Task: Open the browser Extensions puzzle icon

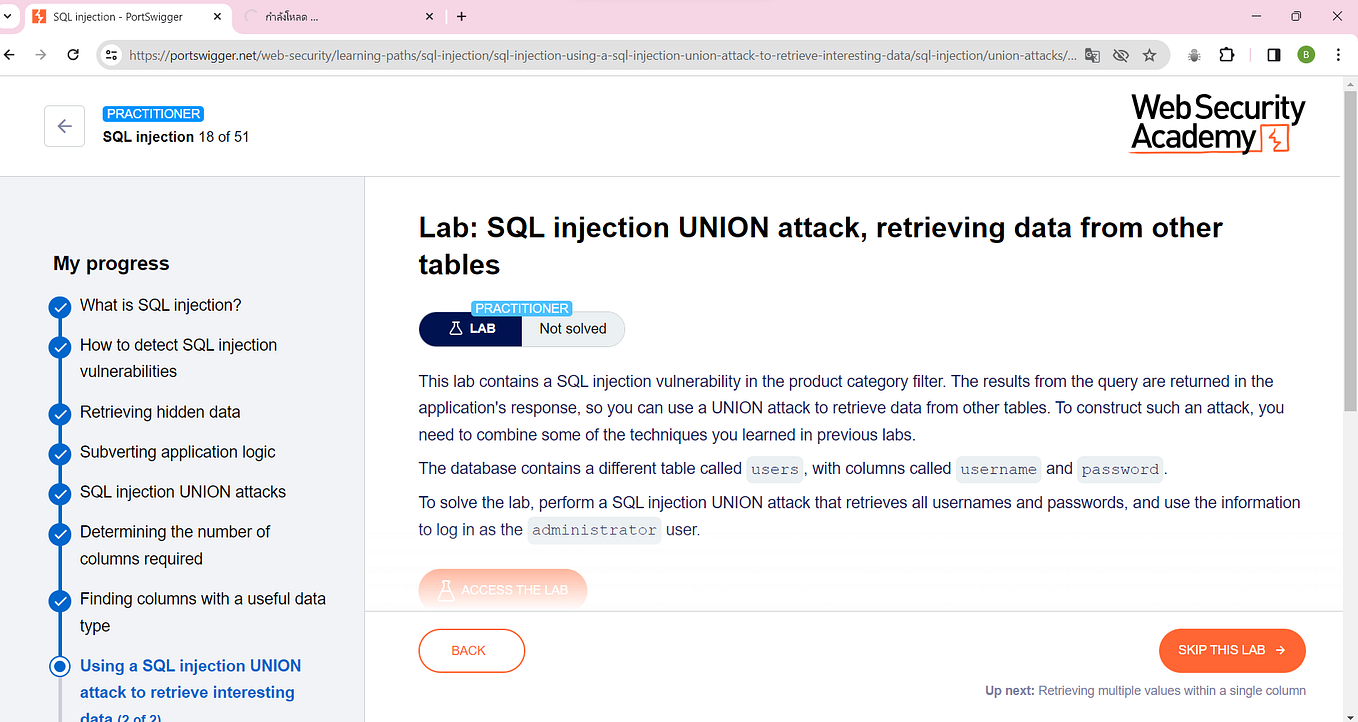Action: coord(1227,55)
